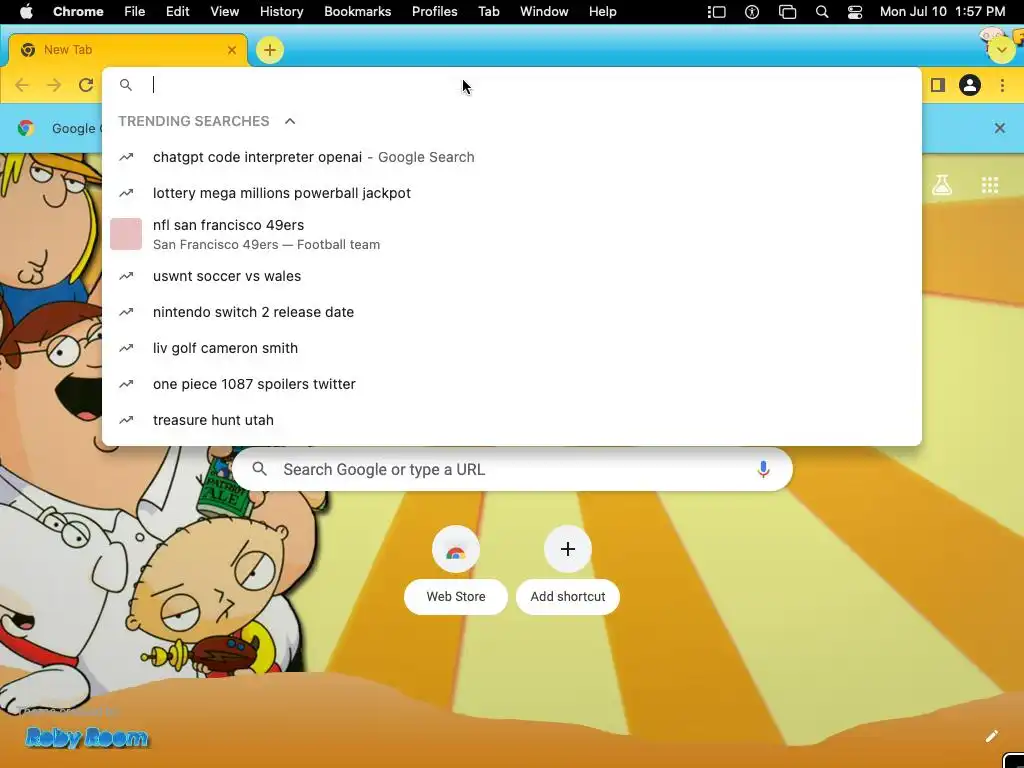1024x768 pixels.
Task: Open the Chrome menu in menu bar
Action: (78, 12)
